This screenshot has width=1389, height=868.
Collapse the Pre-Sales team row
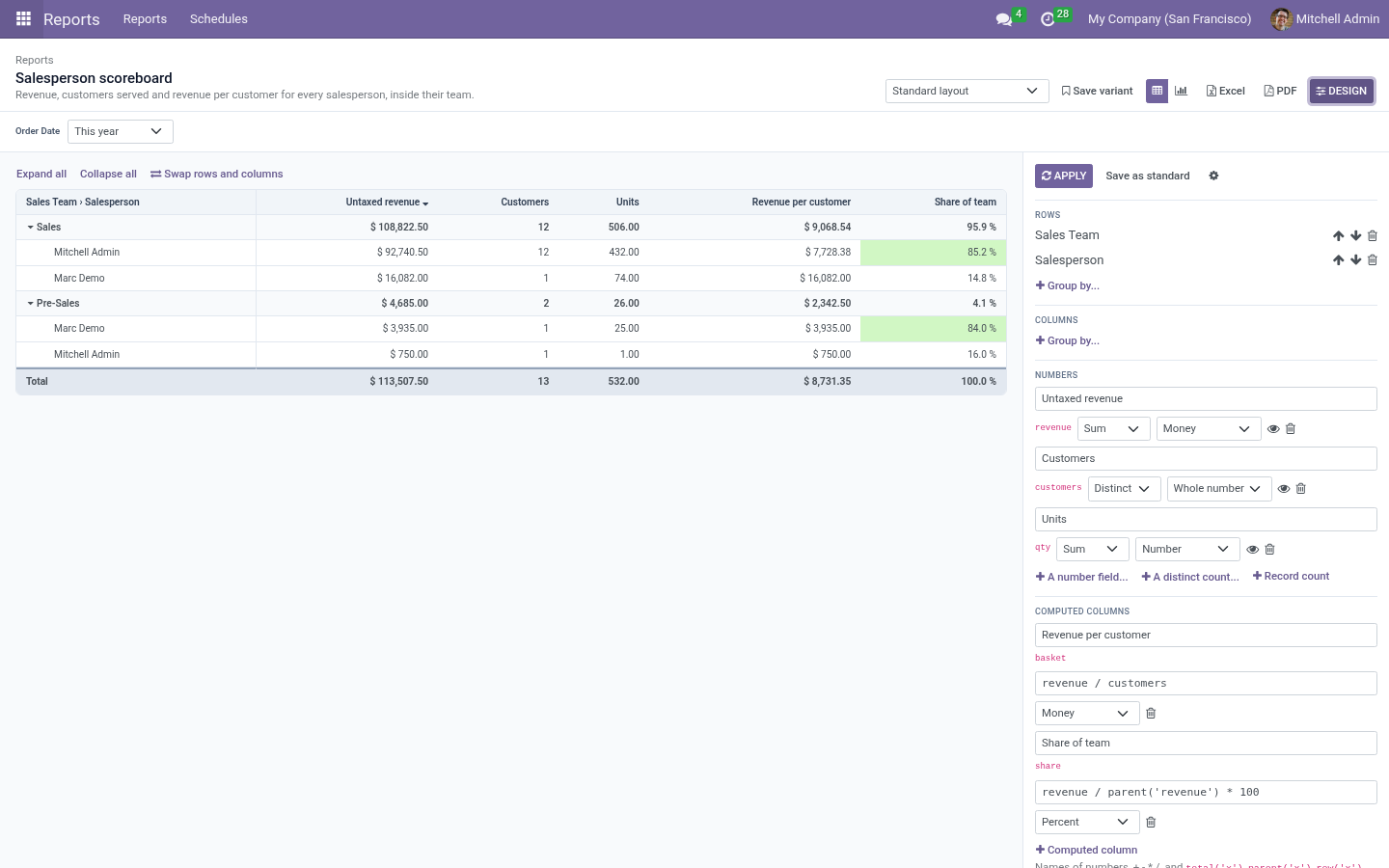click(x=30, y=303)
